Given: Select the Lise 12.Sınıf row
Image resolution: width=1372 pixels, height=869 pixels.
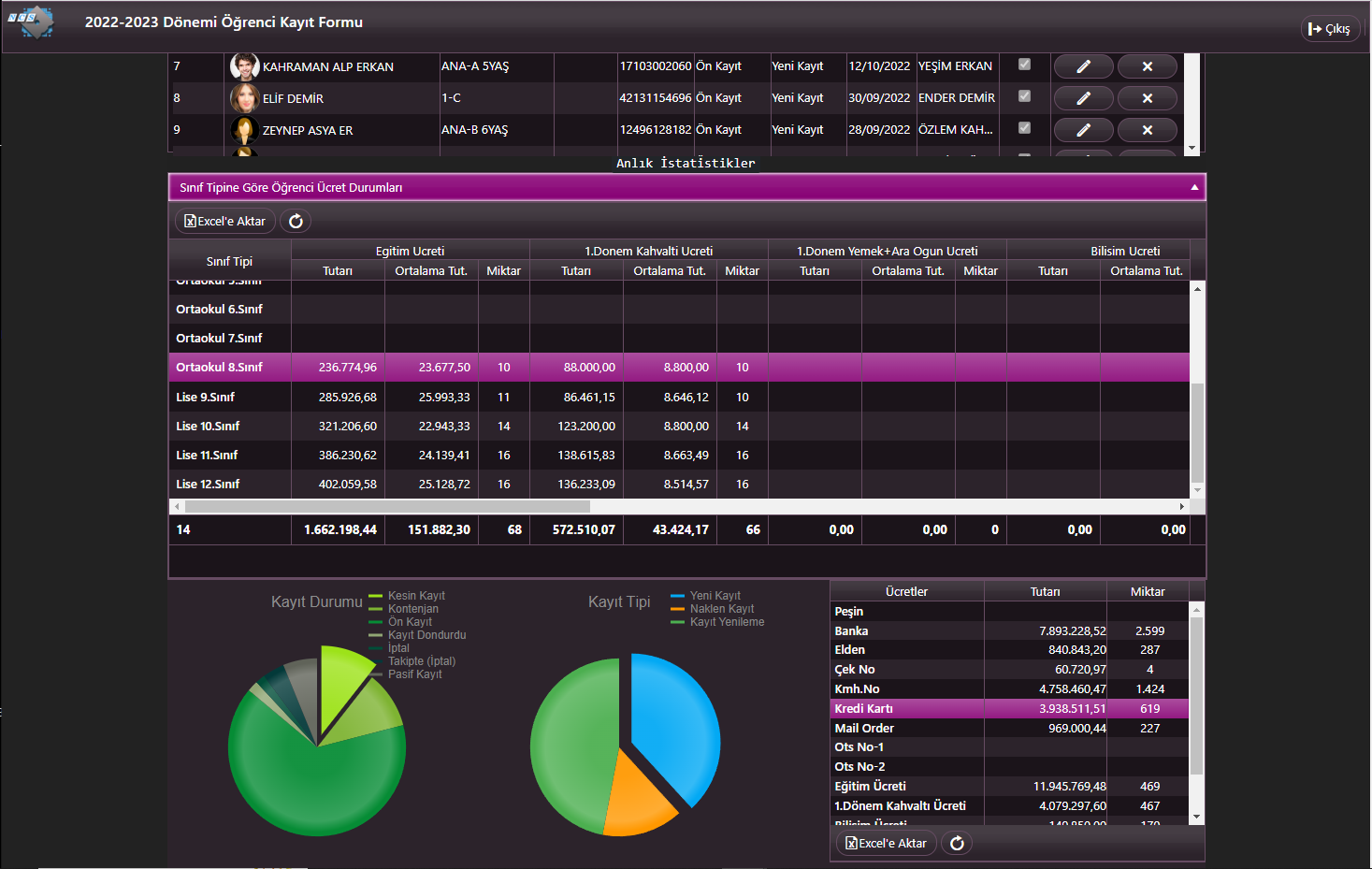Looking at the screenshot, I should click(679, 484).
